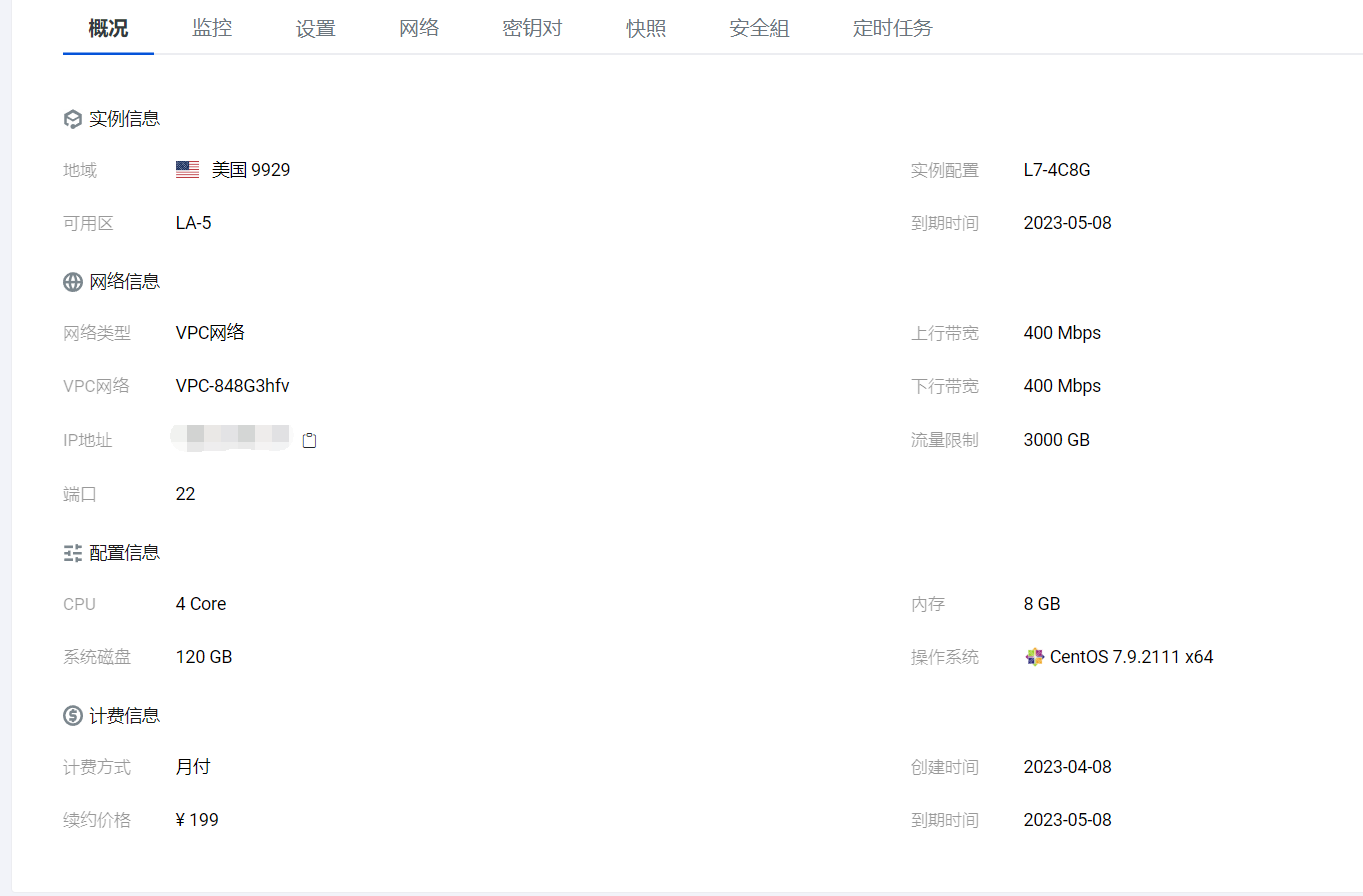Click traffic limit value 3000 GB
This screenshot has width=1363, height=896.
coord(1057,440)
